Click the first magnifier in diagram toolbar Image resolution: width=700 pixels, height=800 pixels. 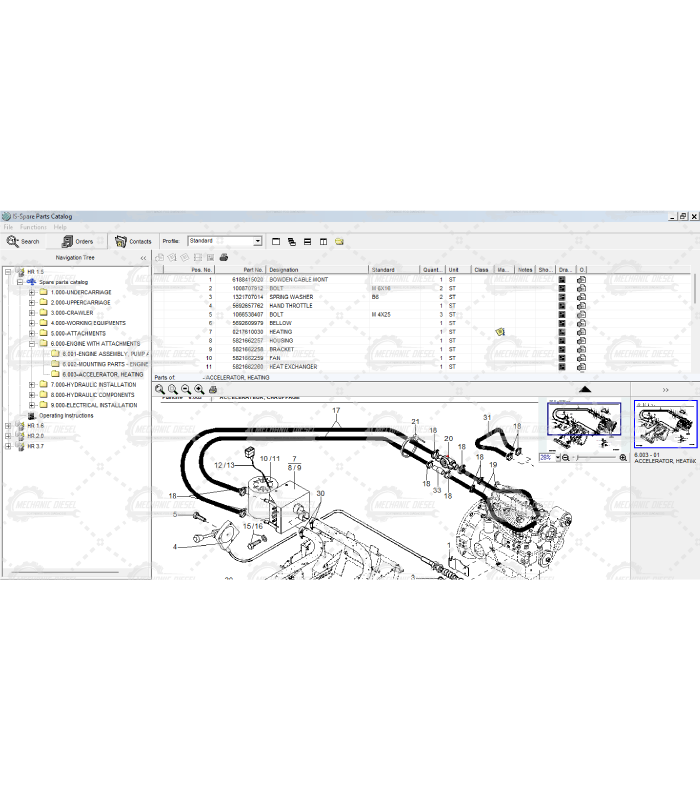tap(160, 389)
